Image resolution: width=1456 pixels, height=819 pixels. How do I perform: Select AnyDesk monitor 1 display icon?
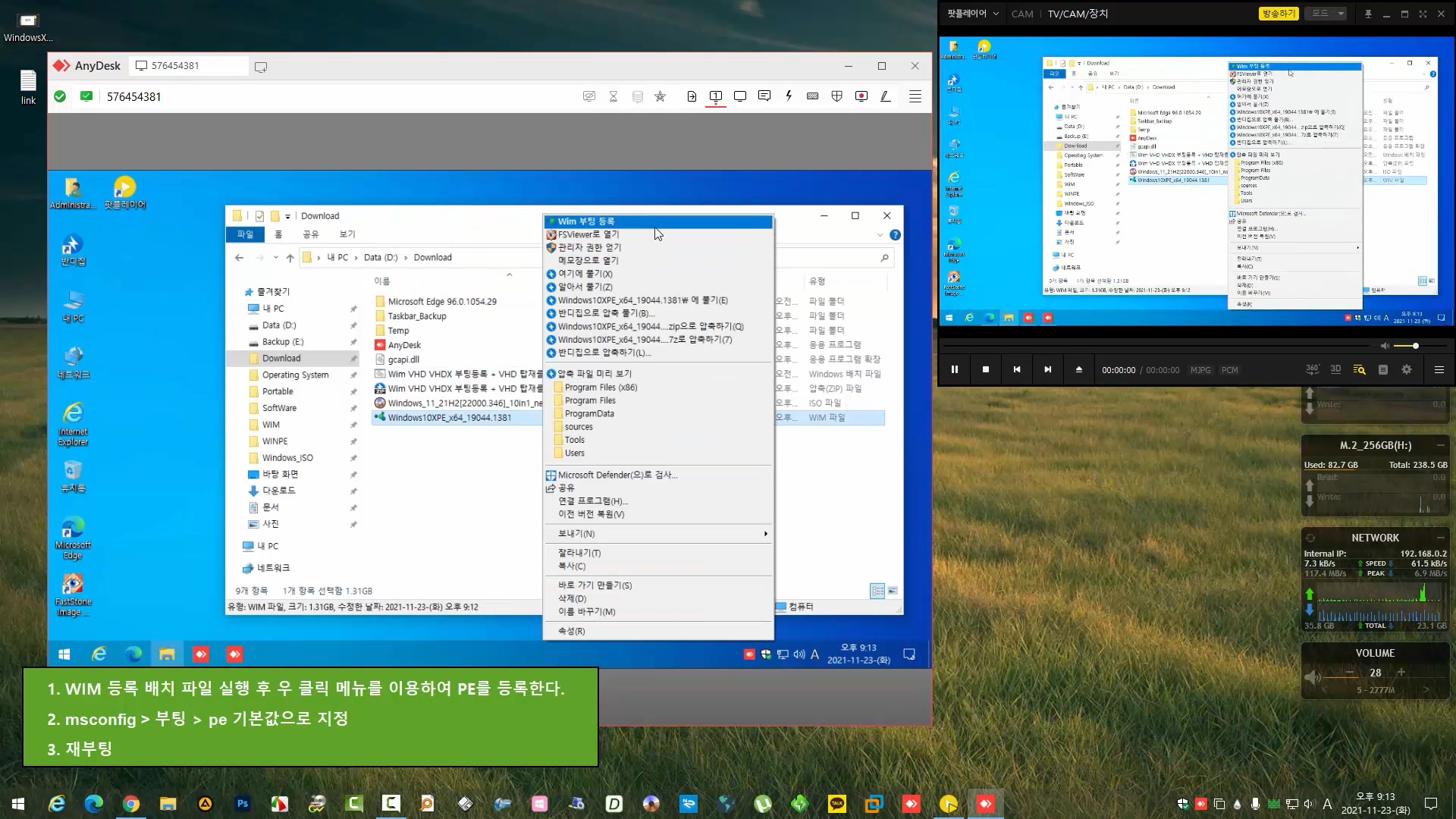click(x=716, y=96)
